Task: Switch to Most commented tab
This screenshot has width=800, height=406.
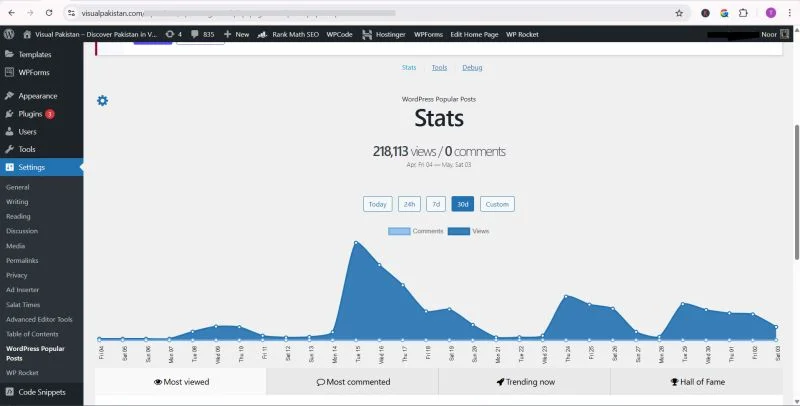Action: point(353,382)
